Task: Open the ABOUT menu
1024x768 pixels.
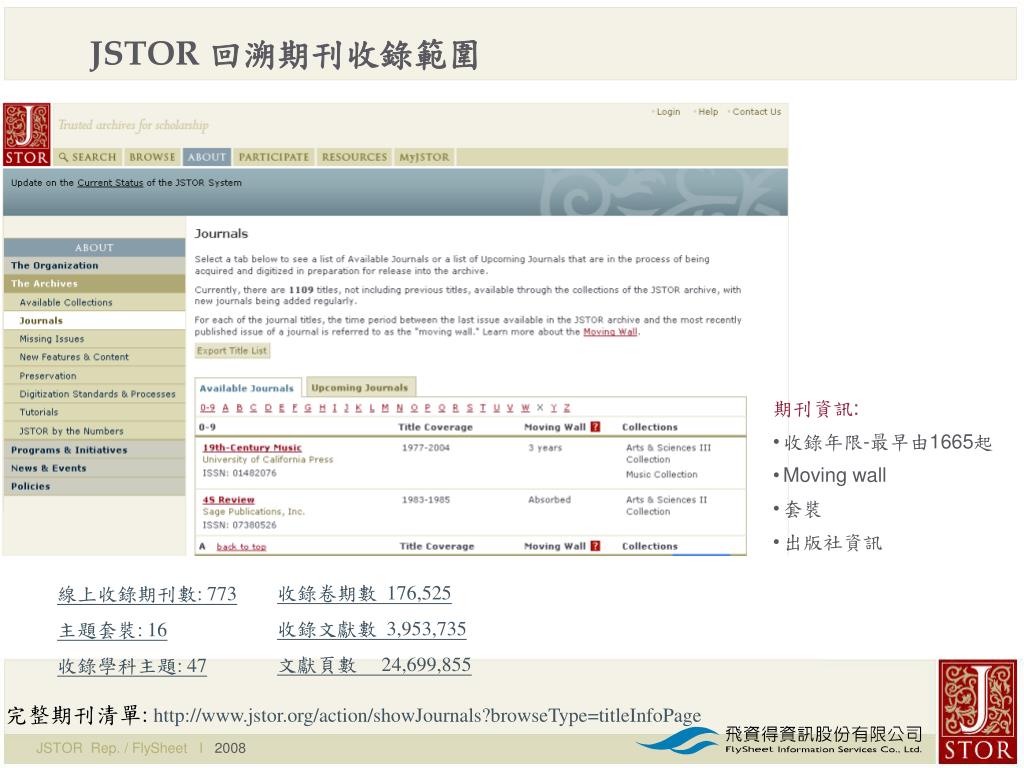Action: coord(206,157)
